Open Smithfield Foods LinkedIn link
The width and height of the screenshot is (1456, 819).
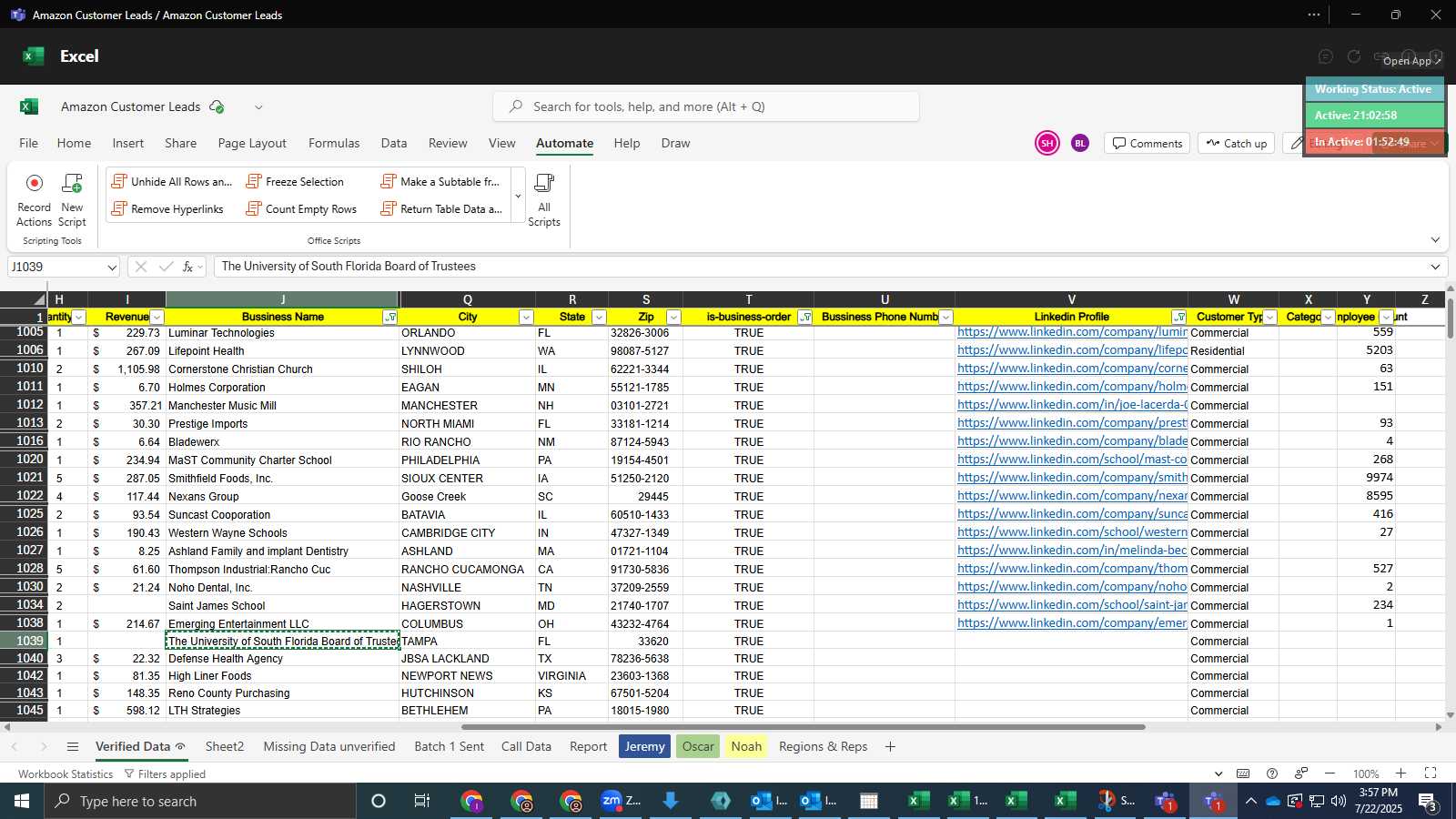coord(1072,478)
